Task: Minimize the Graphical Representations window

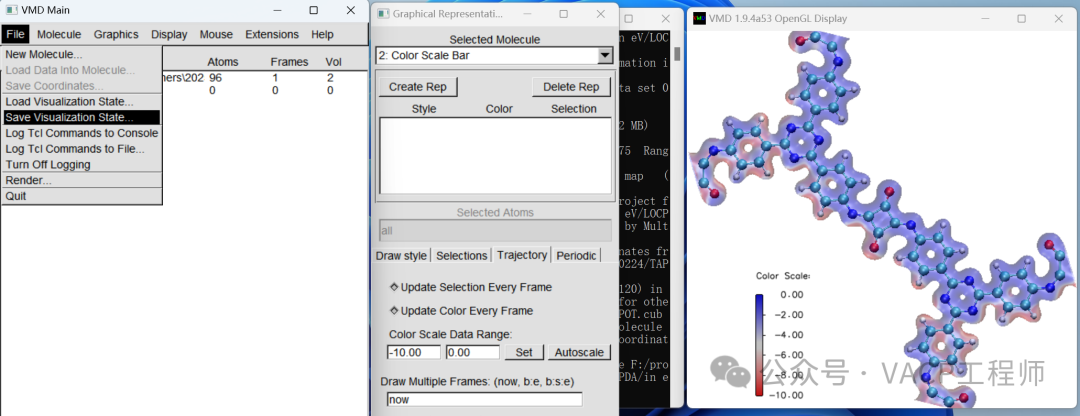Action: coord(526,14)
